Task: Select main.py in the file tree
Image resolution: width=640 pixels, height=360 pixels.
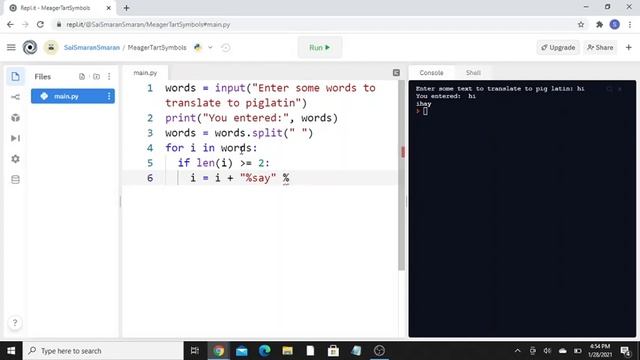Action: 73,96
